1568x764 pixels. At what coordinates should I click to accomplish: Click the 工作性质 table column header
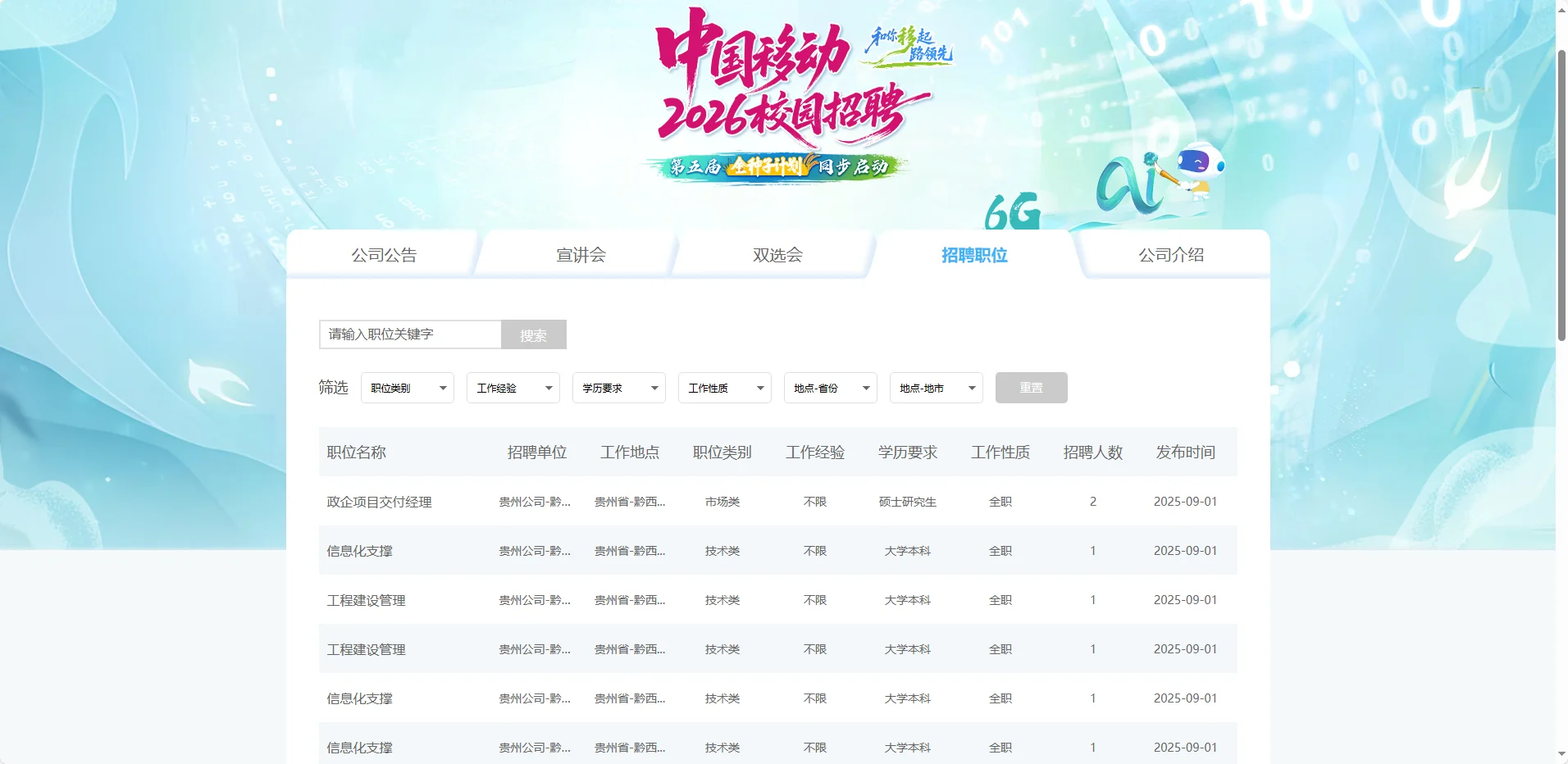[1001, 452]
